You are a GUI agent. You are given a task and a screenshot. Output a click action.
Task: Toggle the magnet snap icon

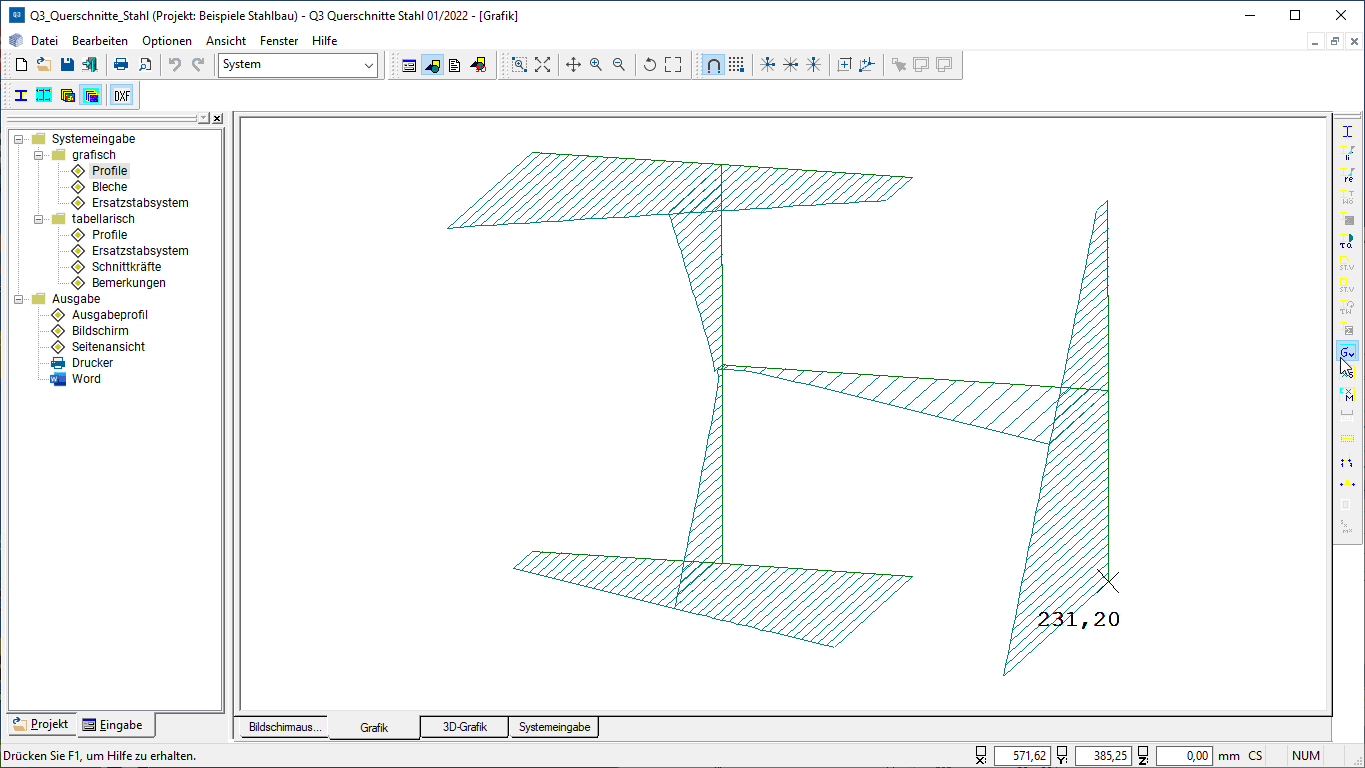click(713, 64)
